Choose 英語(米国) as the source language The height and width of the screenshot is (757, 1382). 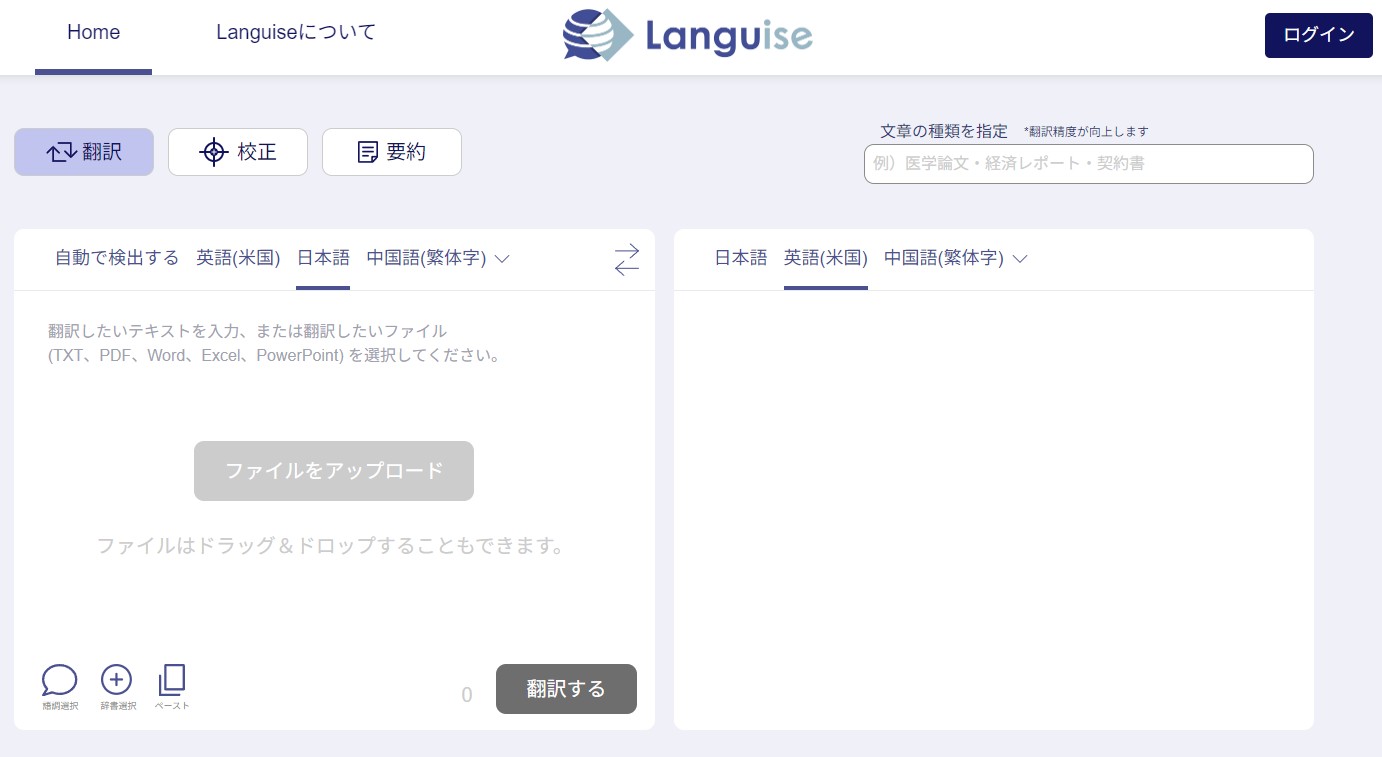[238, 258]
